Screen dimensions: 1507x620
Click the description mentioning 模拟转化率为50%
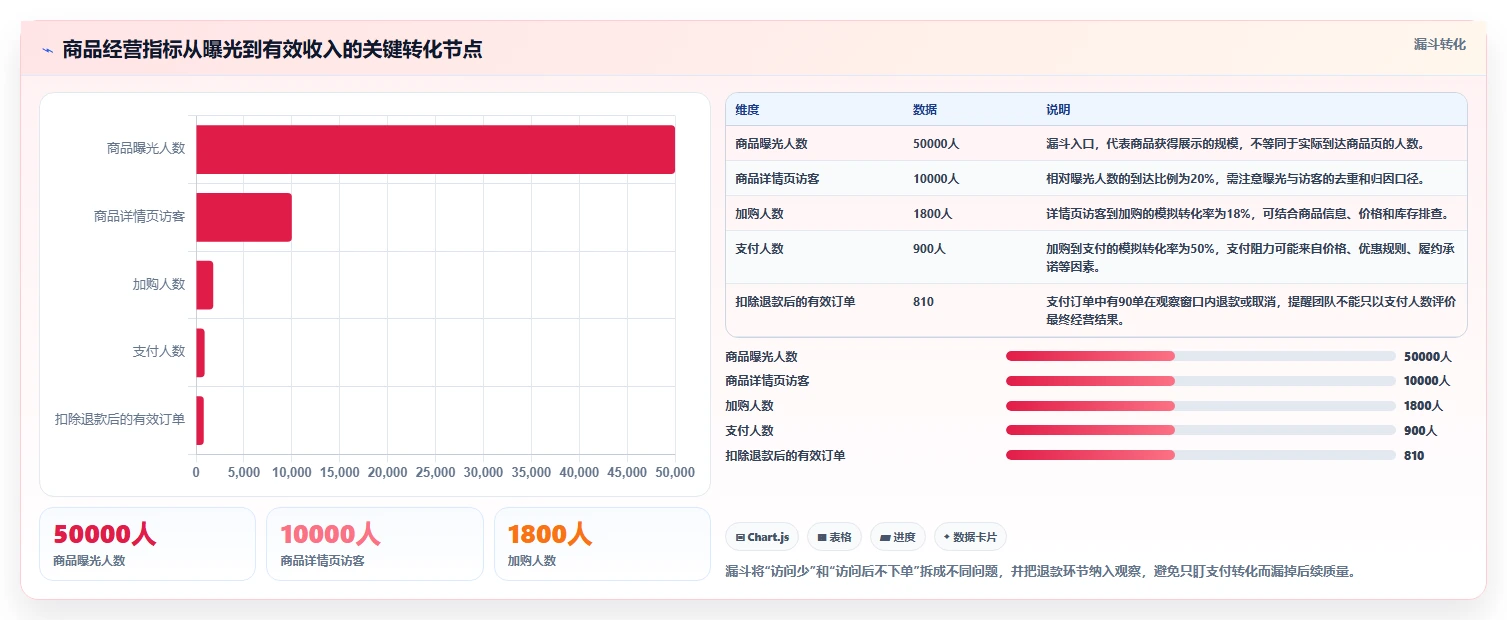(x=1250, y=258)
